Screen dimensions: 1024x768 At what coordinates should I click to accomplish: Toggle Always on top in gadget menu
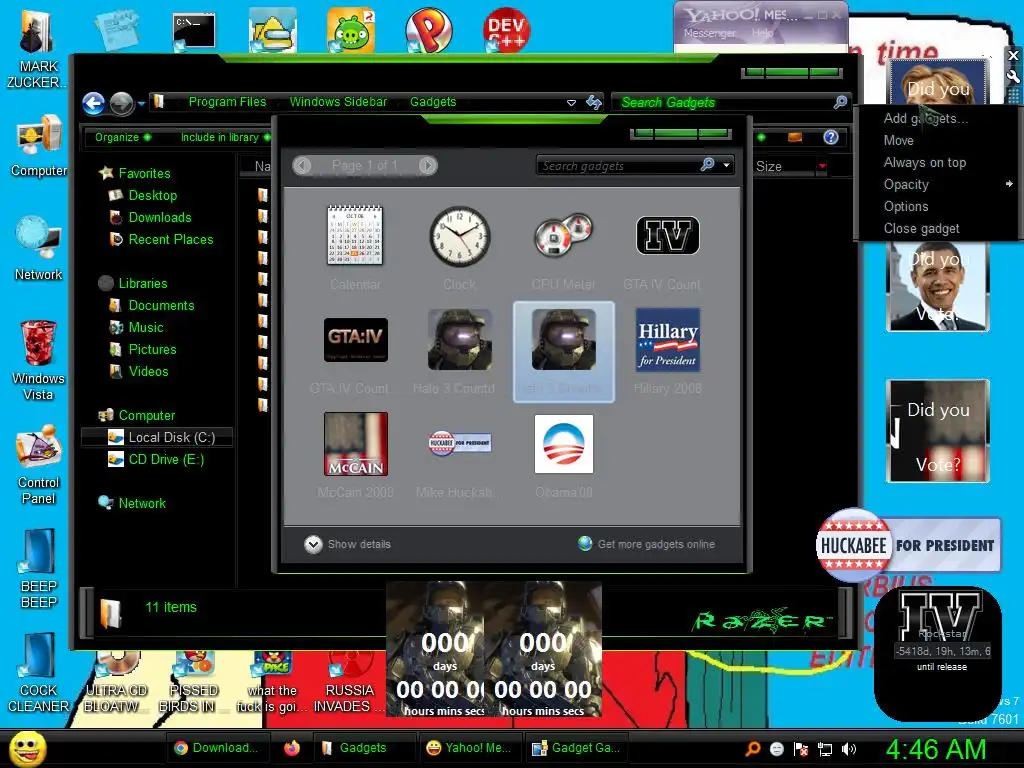tap(924, 163)
